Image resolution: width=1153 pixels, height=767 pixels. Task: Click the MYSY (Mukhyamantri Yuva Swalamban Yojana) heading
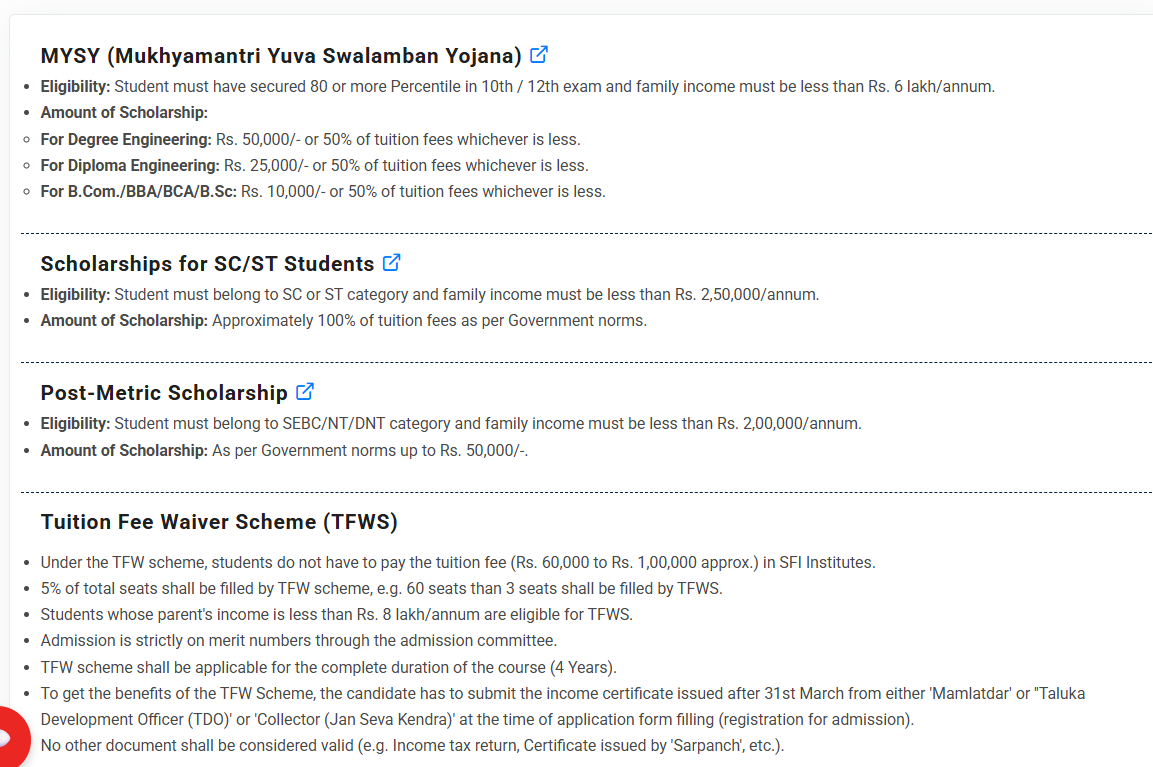click(x=281, y=55)
